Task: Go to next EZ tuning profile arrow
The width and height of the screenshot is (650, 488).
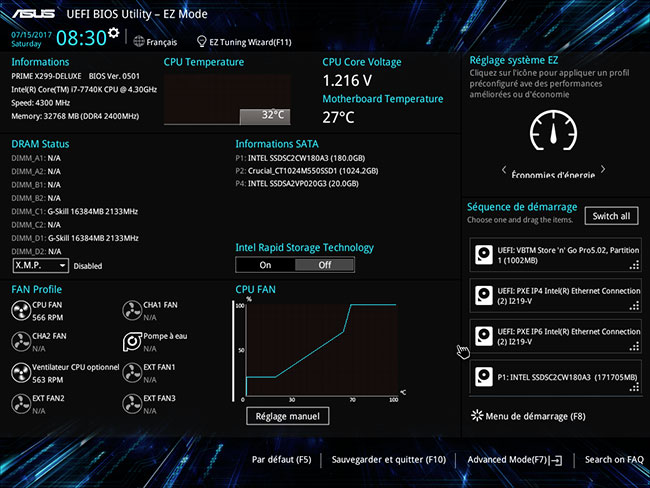Action: [x=604, y=170]
